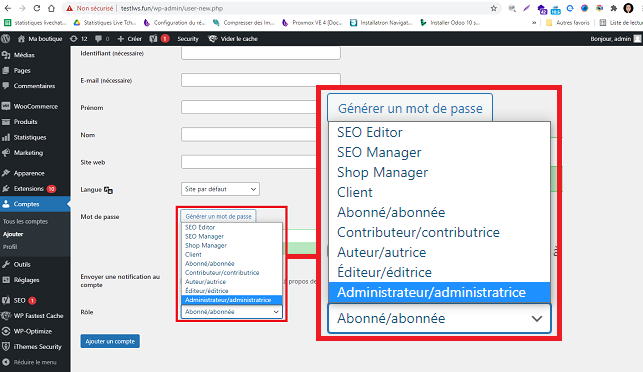The height and width of the screenshot is (372, 643).
Task: Open the browser extensions puzzle icon
Action: pos(613,8)
